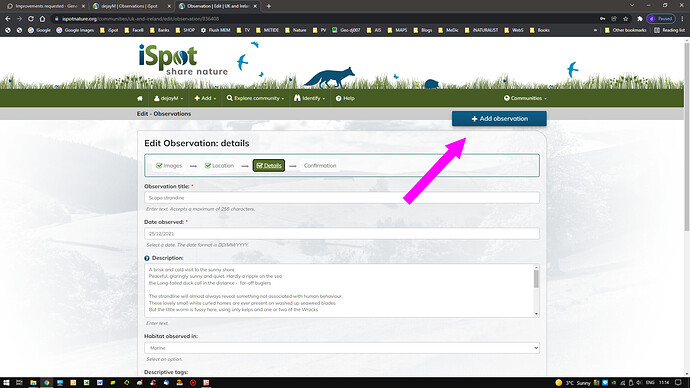
Task: Reload the page with refresh icon
Action: click(x=31, y=19)
